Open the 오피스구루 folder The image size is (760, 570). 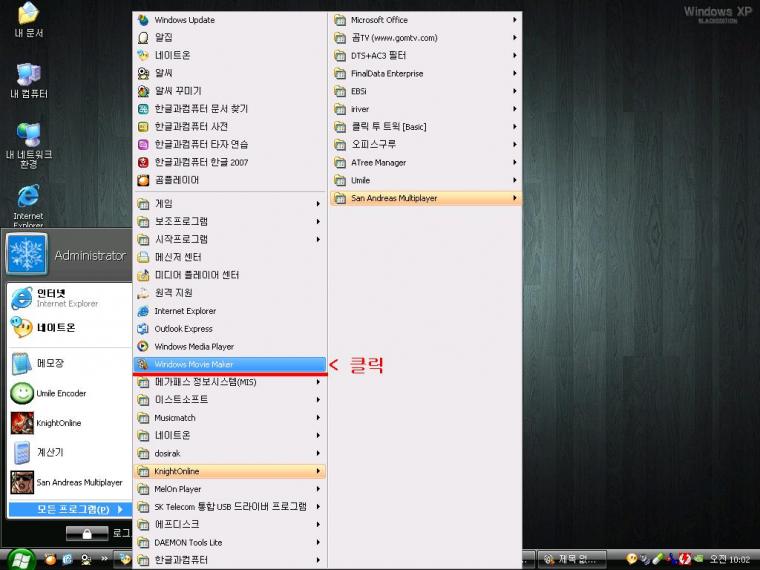point(426,145)
